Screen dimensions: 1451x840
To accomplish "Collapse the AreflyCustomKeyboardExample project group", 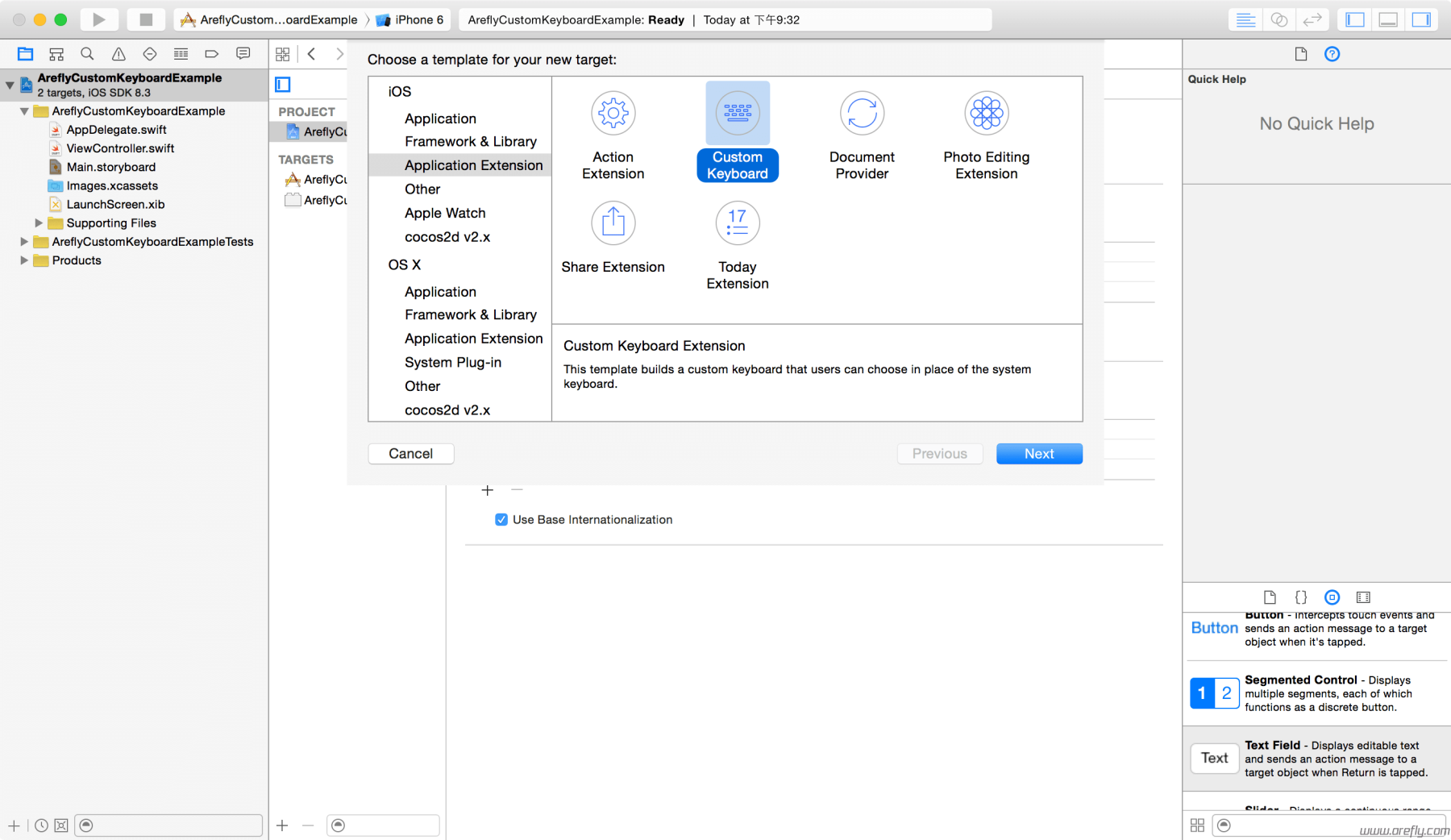I will (9, 84).
